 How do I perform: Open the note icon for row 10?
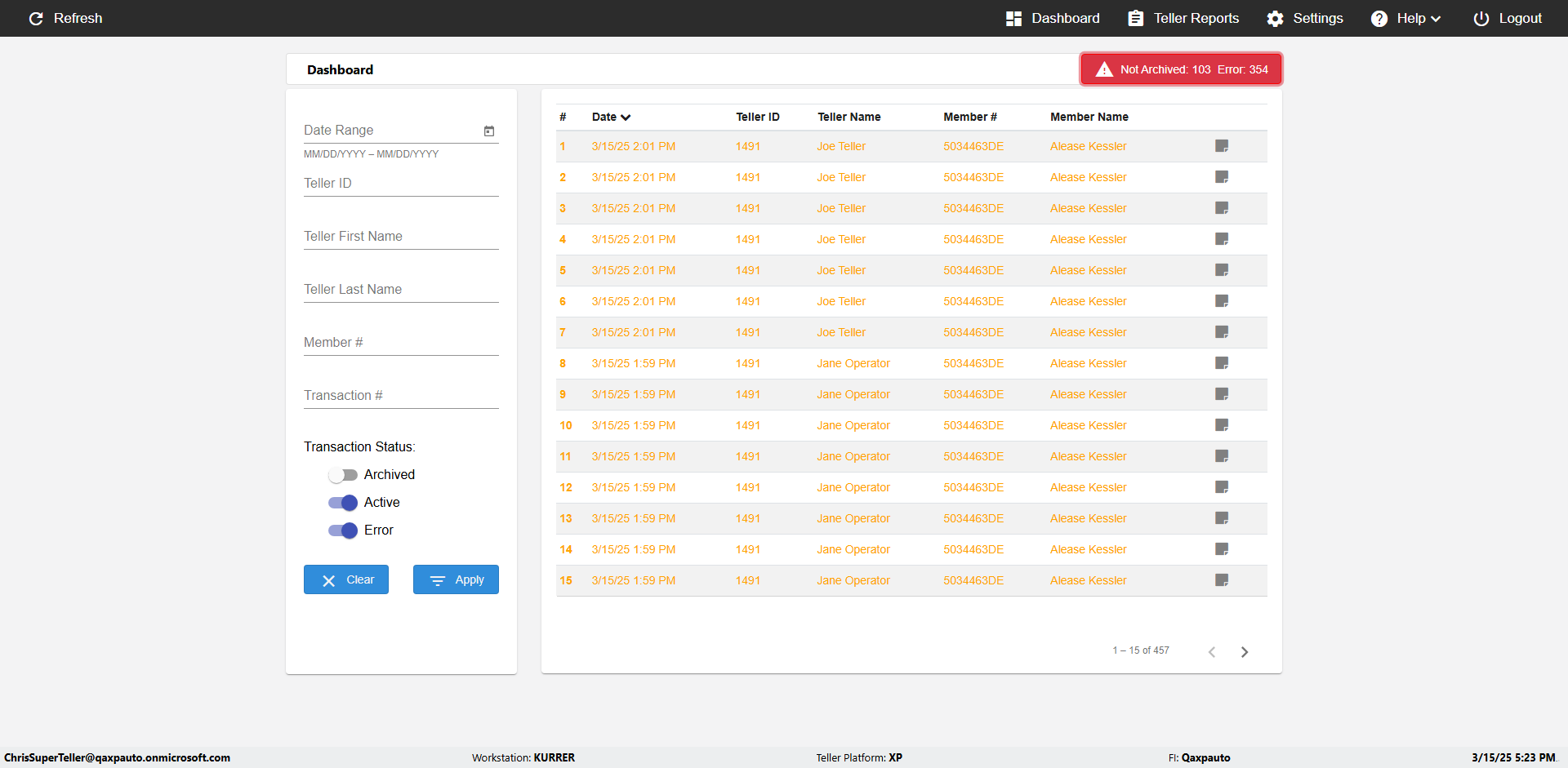click(1222, 425)
